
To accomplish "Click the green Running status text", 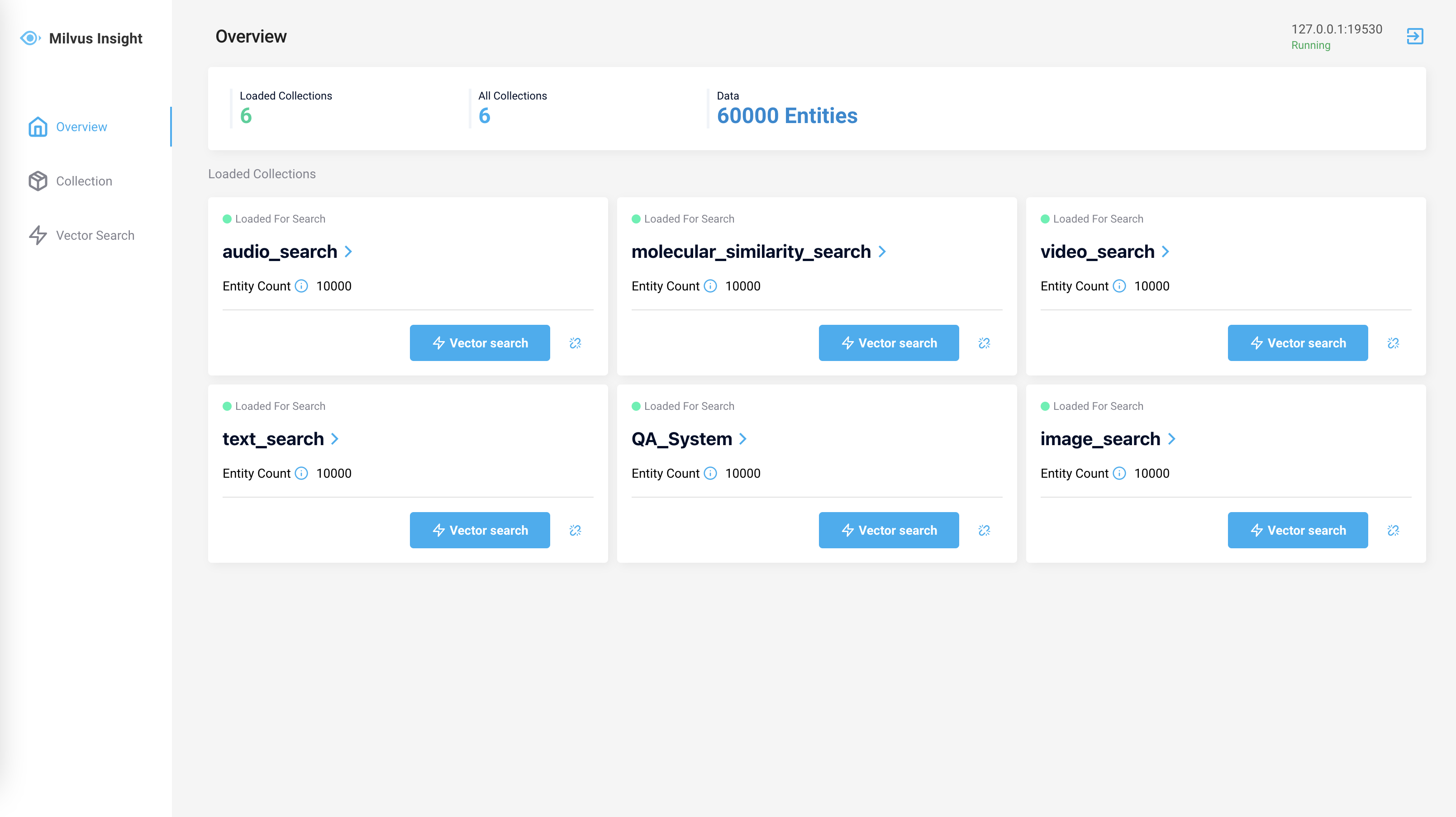I will tap(1311, 45).
